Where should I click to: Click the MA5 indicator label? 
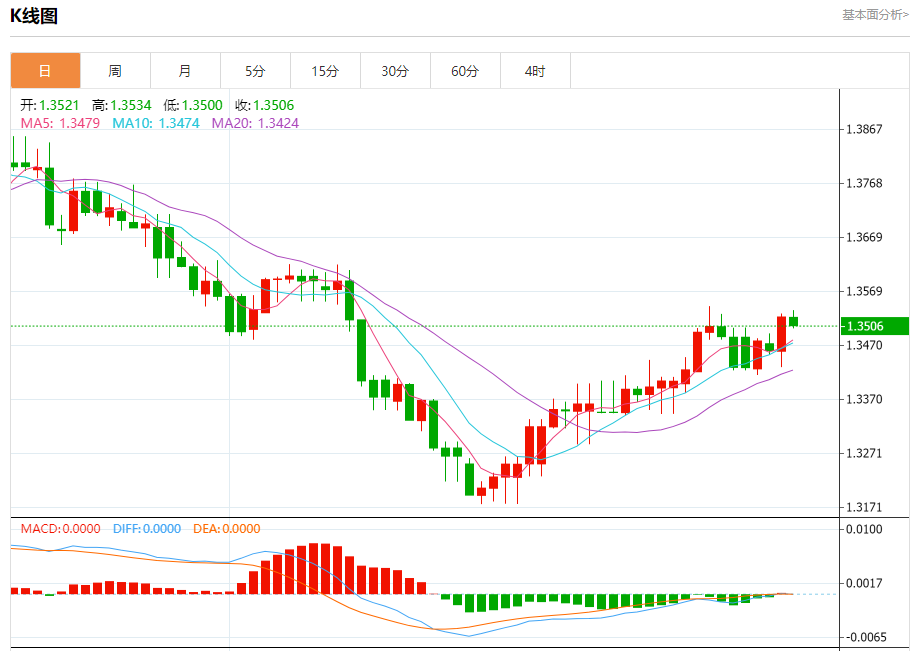coord(60,123)
